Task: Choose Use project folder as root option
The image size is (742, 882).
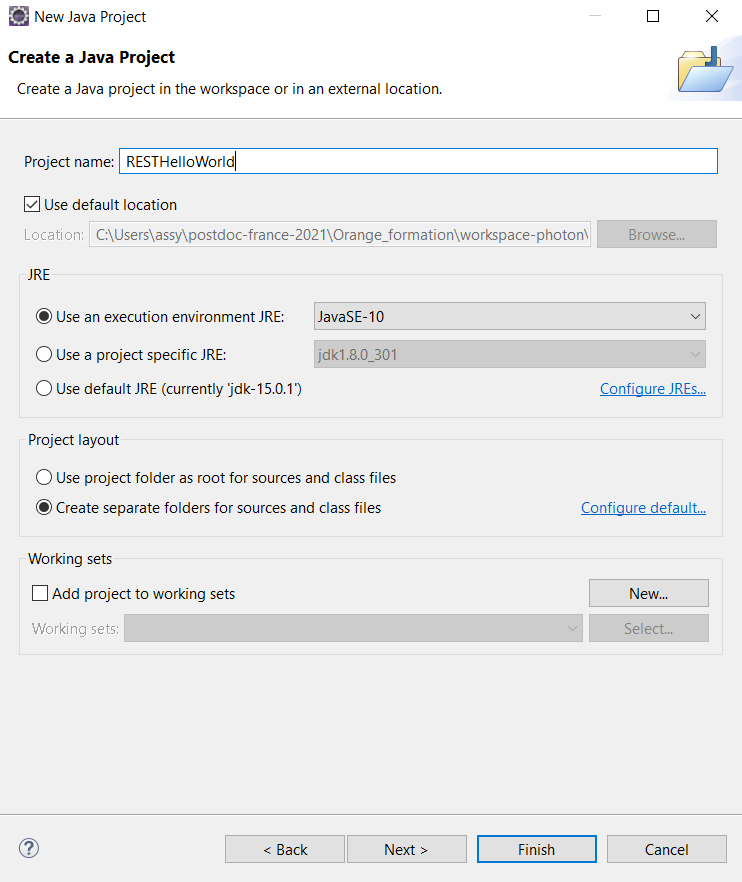Action: [x=44, y=478]
